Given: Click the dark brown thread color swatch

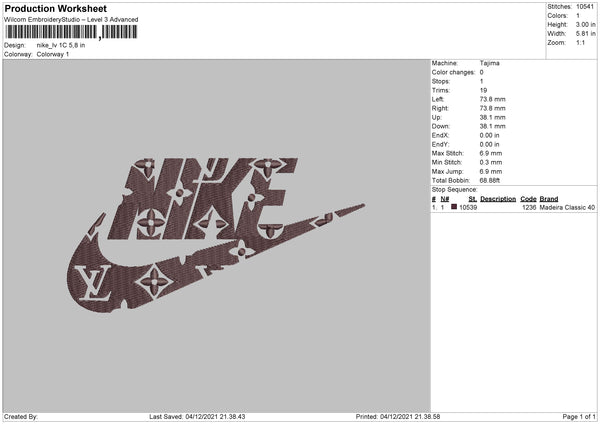Looking at the screenshot, I should (x=454, y=207).
